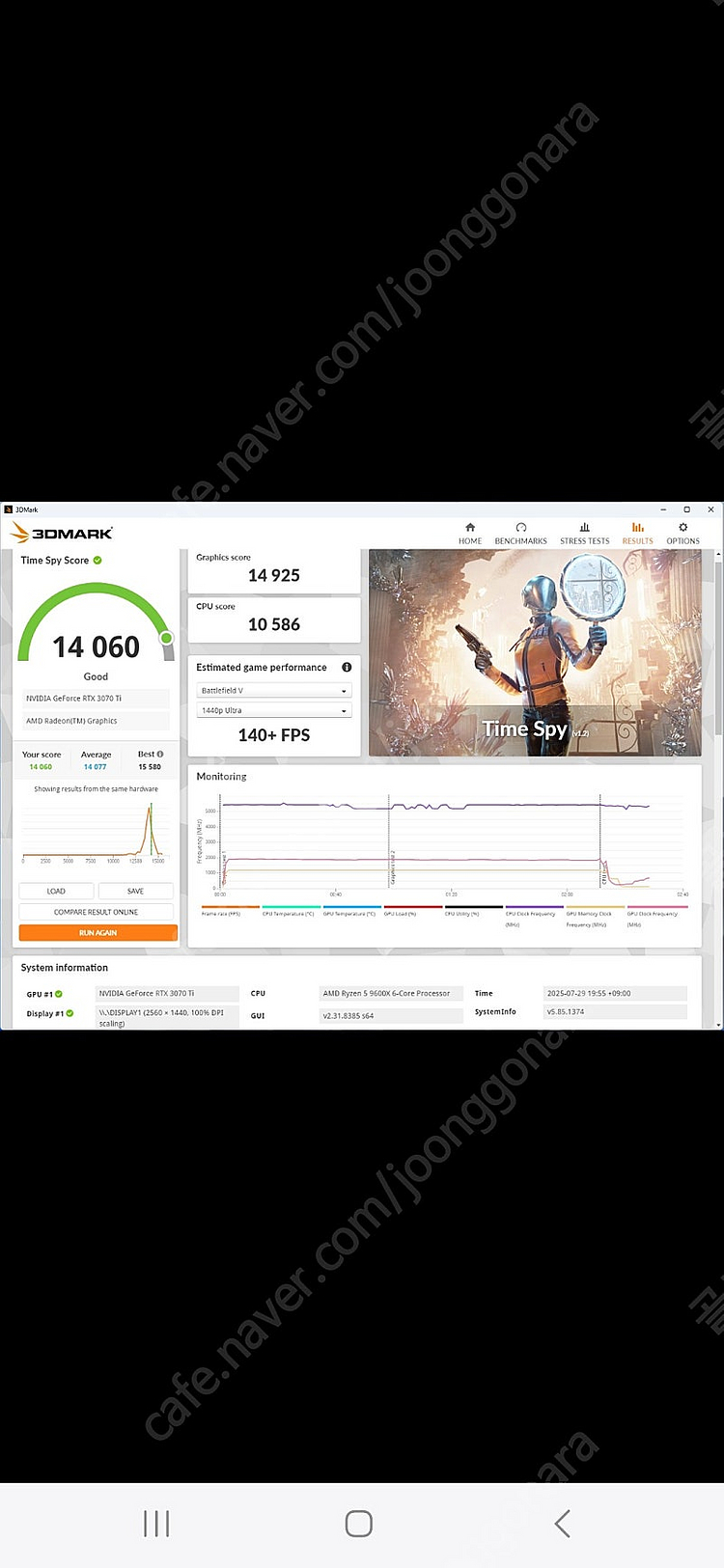Open the STRESS TESTS section
The image size is (724, 1568).
click(584, 534)
